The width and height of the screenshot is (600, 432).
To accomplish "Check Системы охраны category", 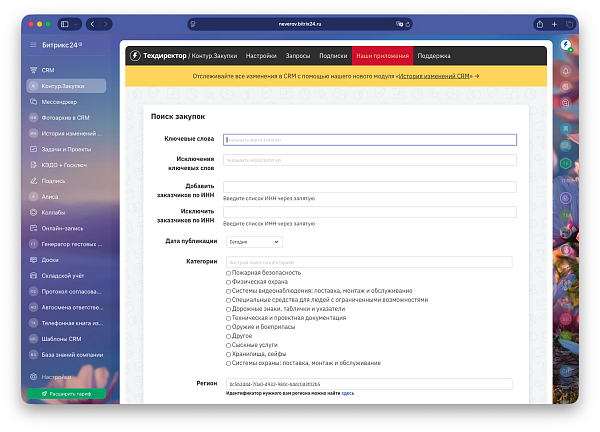I will coord(228,364).
